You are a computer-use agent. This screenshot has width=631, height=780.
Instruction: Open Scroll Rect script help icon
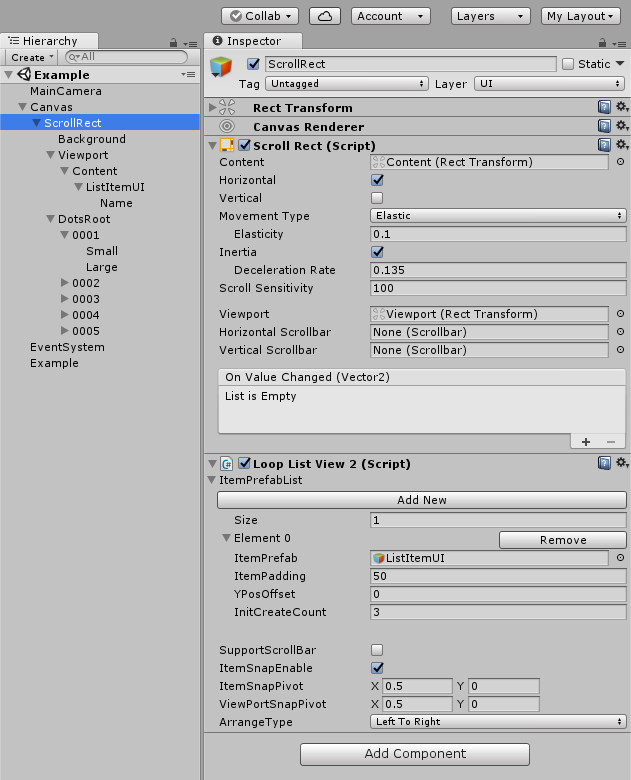[x=604, y=145]
